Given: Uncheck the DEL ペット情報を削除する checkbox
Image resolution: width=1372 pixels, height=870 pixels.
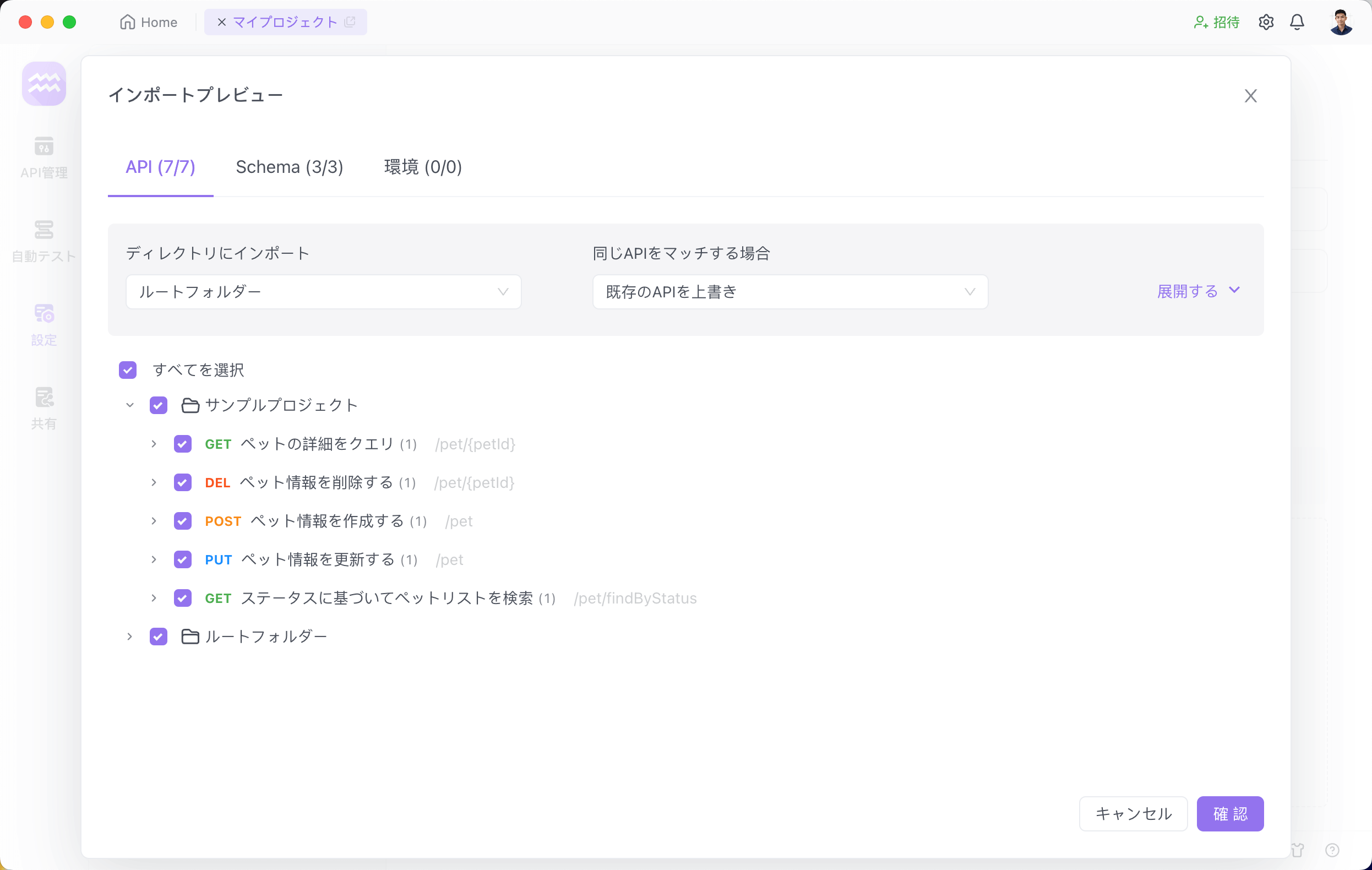Looking at the screenshot, I should [x=182, y=482].
